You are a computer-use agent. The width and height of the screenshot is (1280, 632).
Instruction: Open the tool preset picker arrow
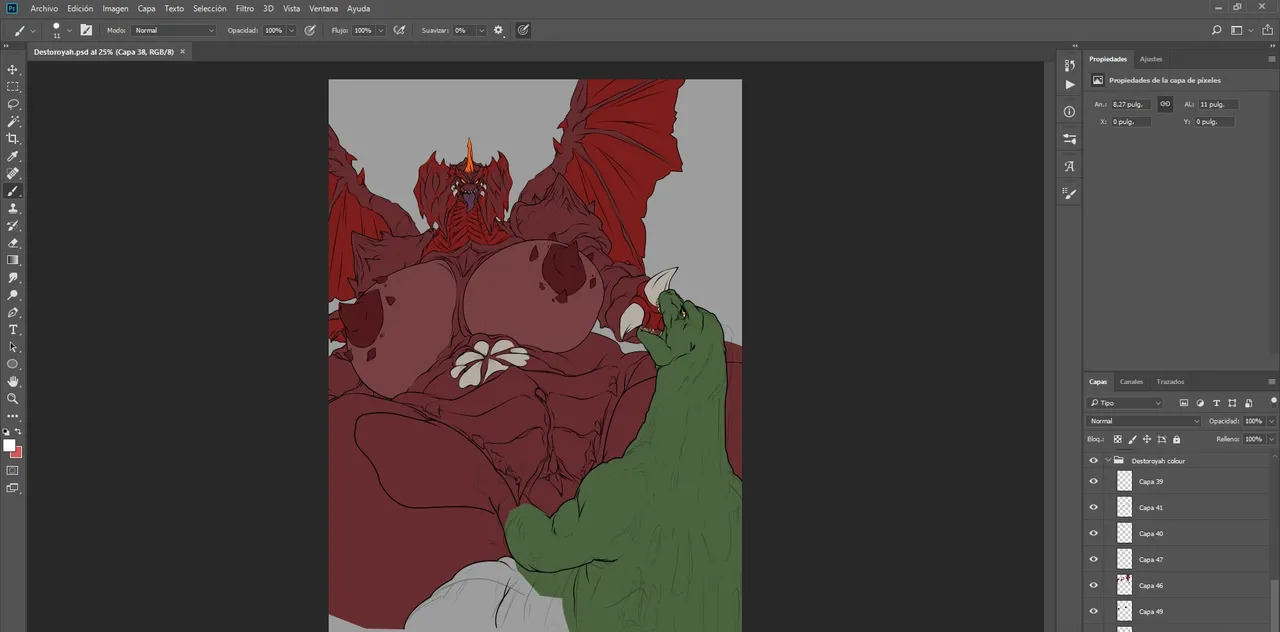(33, 31)
